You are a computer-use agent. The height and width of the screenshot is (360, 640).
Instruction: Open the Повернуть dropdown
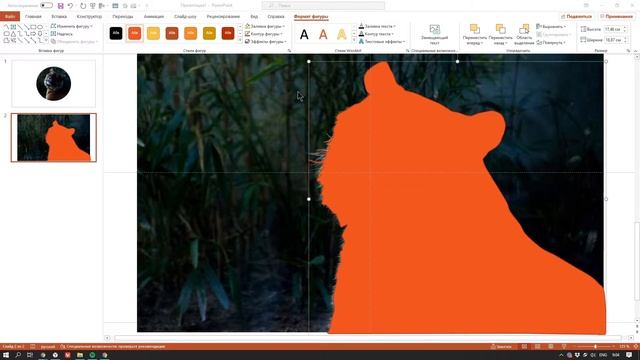[551, 42]
